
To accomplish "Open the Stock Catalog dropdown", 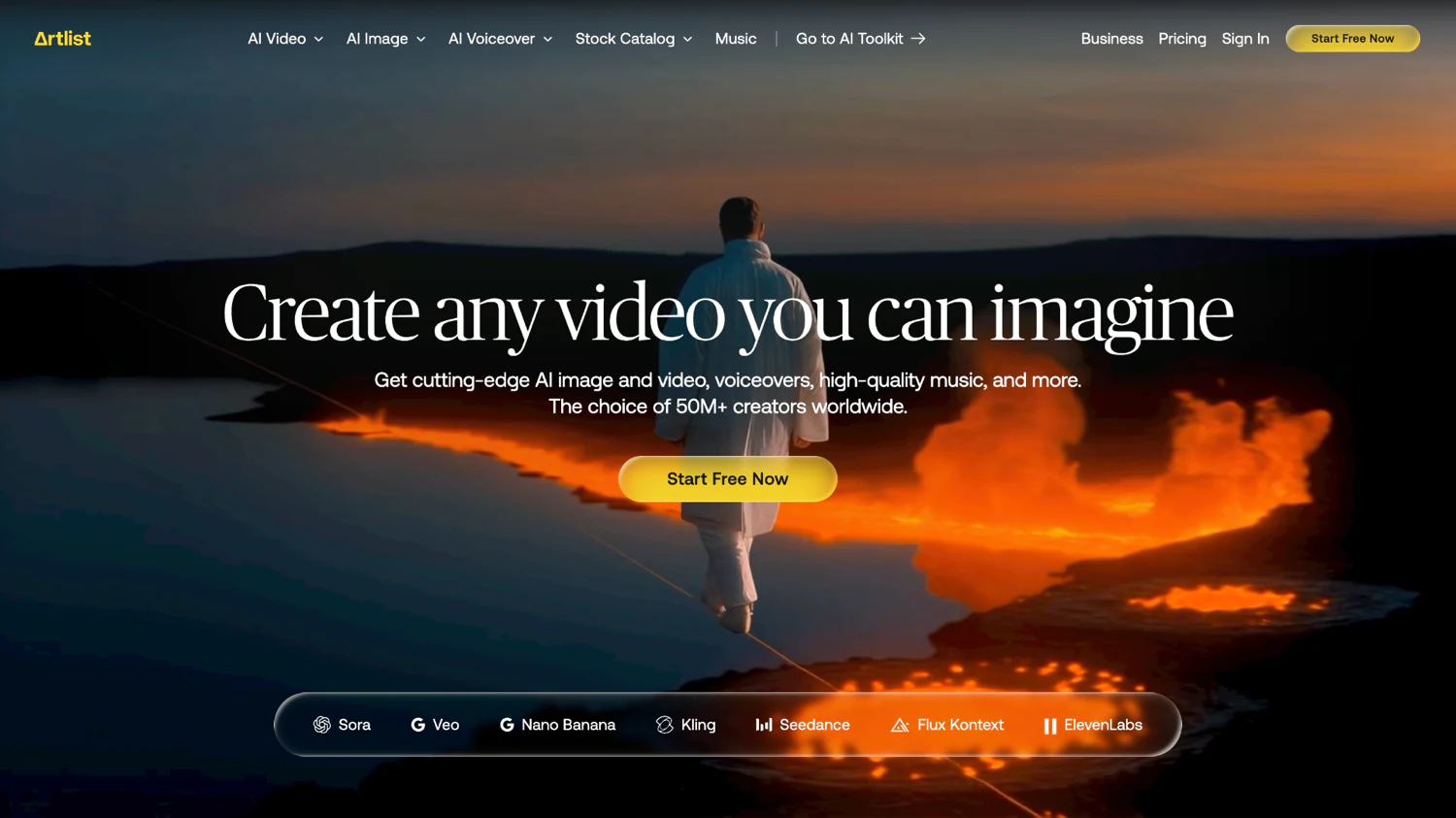I will point(633,39).
